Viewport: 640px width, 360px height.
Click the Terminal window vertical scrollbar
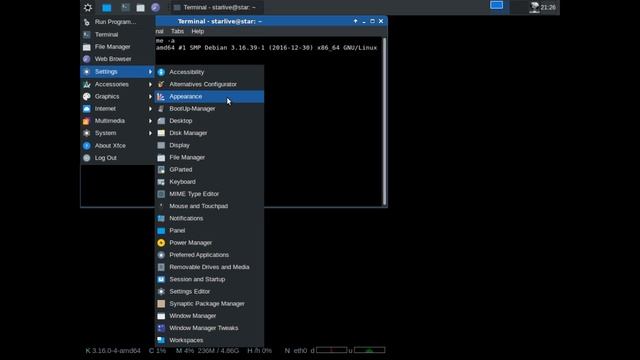click(384, 121)
